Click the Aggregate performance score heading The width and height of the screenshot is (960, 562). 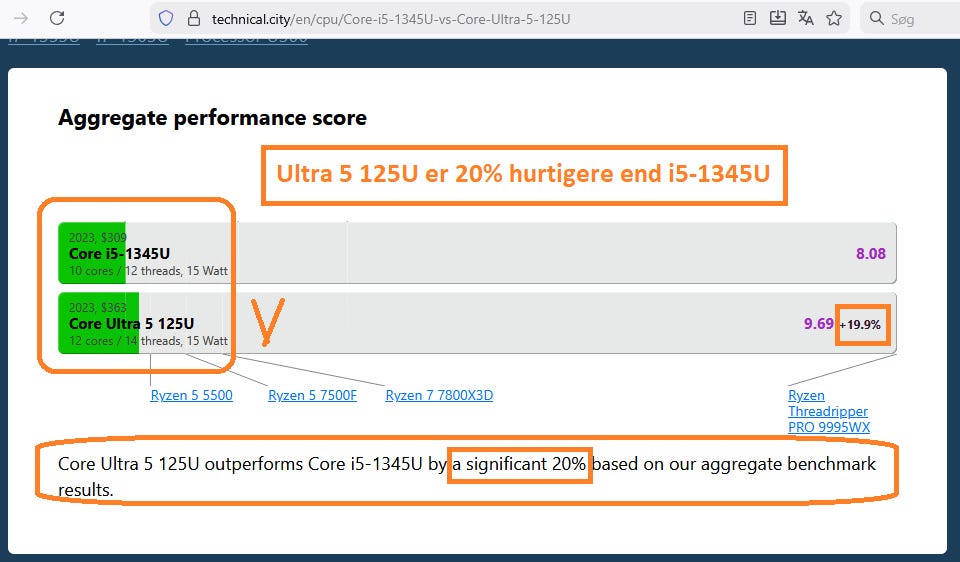point(212,118)
